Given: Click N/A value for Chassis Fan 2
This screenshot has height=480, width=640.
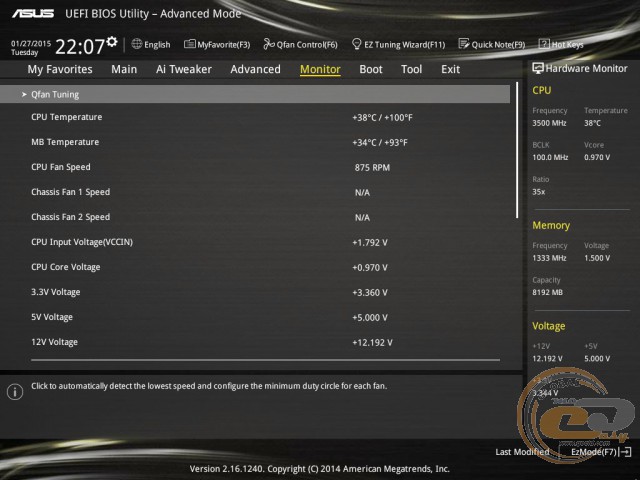Looking at the screenshot, I should coord(362,218).
